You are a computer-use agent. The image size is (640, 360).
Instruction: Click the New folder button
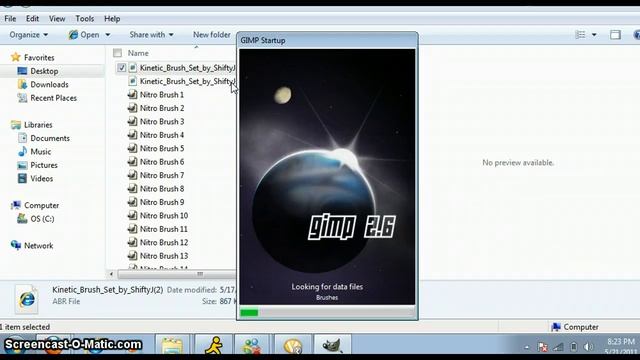coord(211,35)
